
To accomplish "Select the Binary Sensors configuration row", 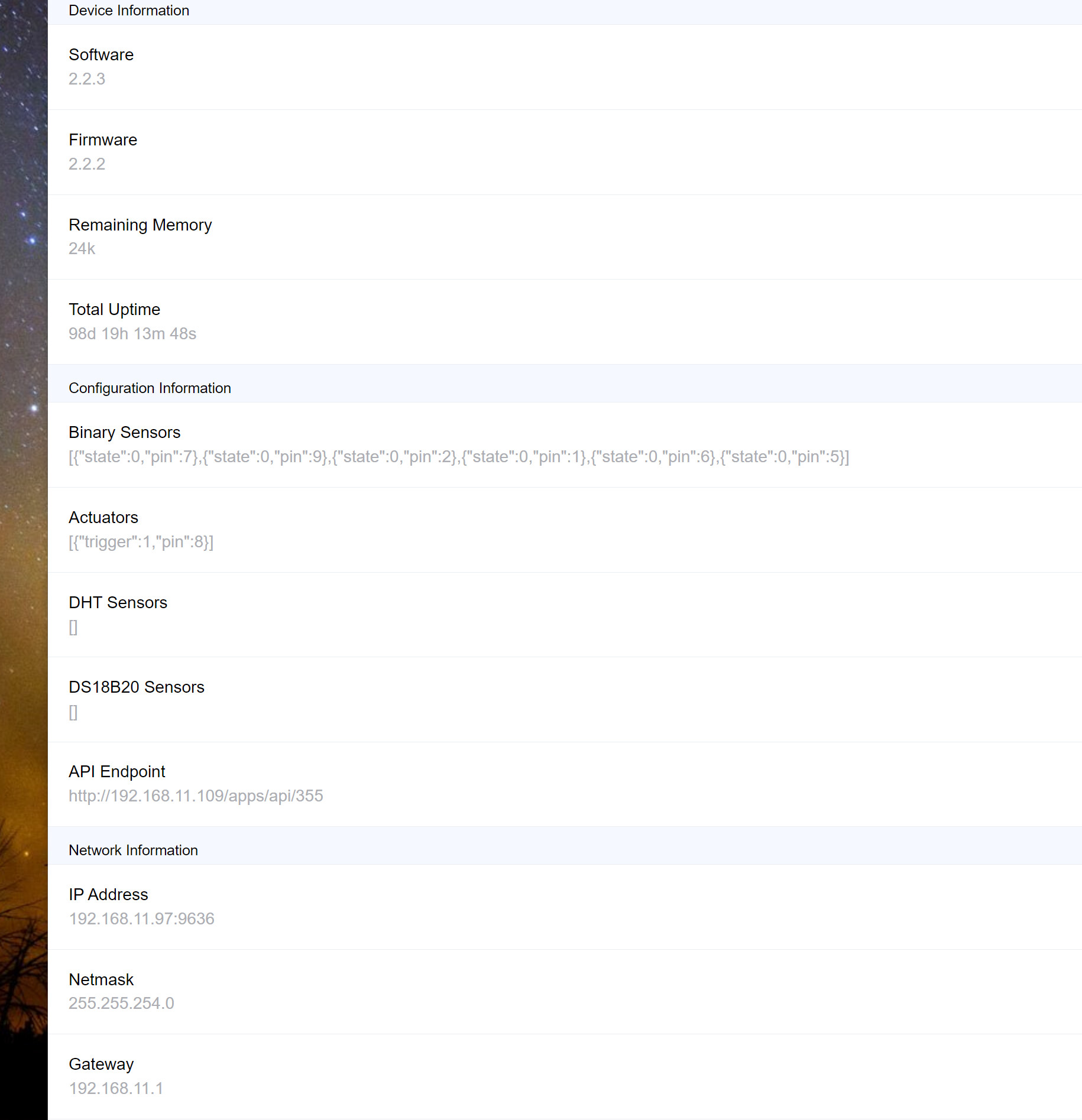I will 414,444.
